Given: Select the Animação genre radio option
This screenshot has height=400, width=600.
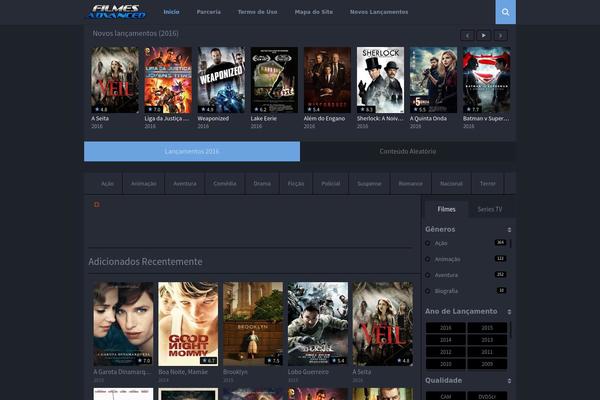Looking at the screenshot, I should coord(428,260).
